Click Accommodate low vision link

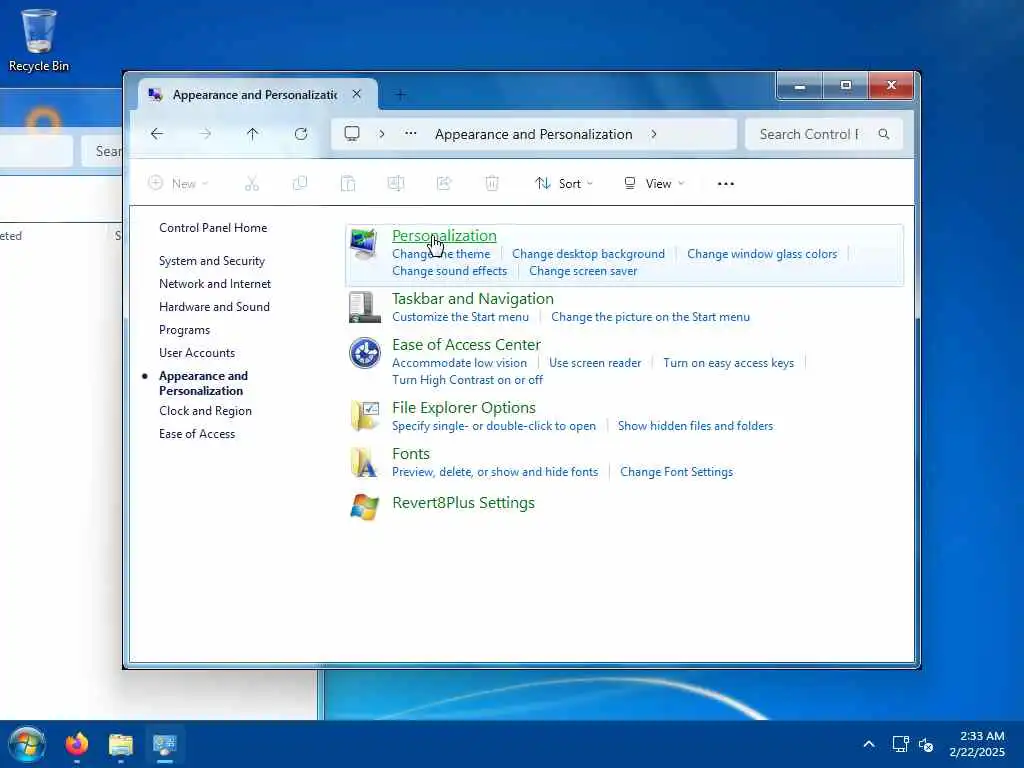pos(459,362)
